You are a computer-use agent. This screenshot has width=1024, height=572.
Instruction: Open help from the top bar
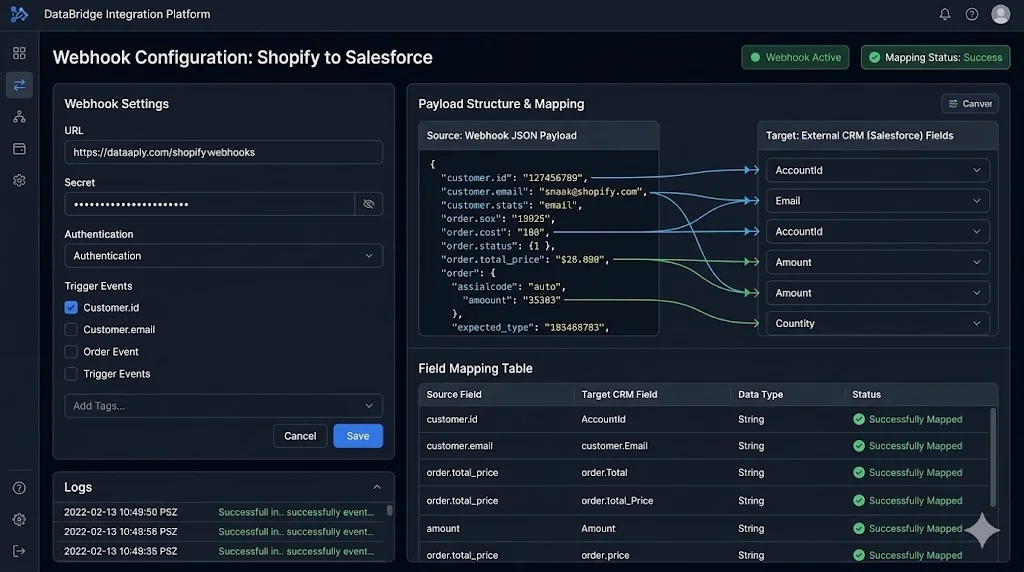click(972, 14)
